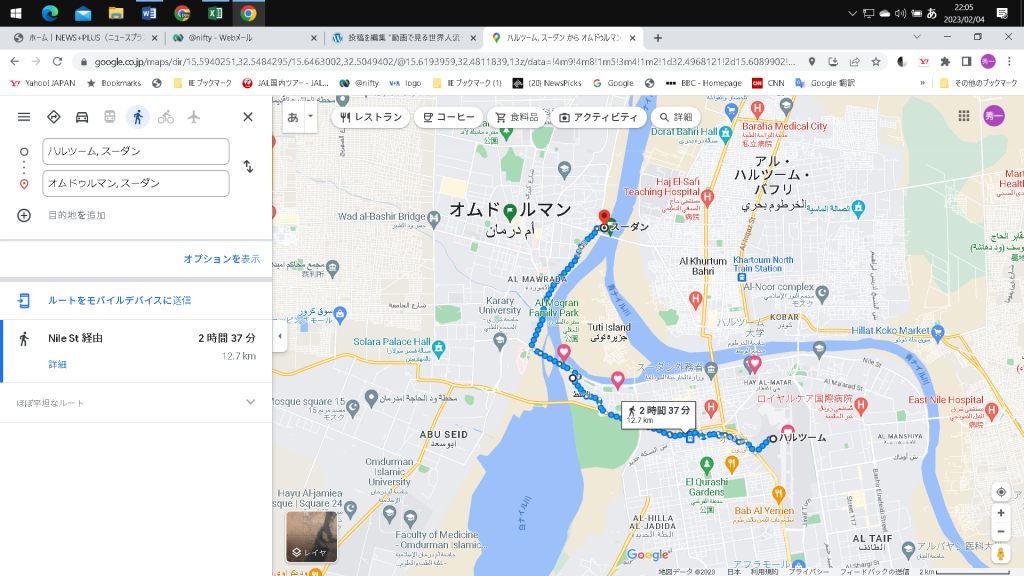Open the Windows notification center
Viewport: 1024px width, 576px height.
tap(1002, 13)
